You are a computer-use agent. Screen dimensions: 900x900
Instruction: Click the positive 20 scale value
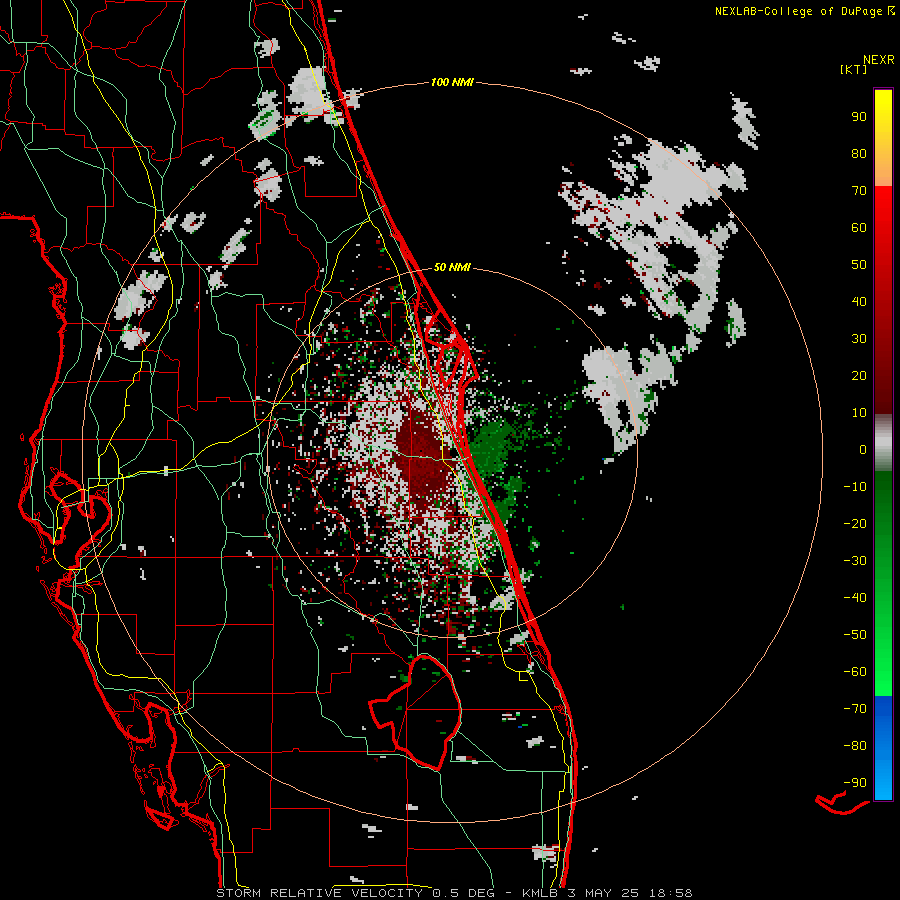[859, 376]
